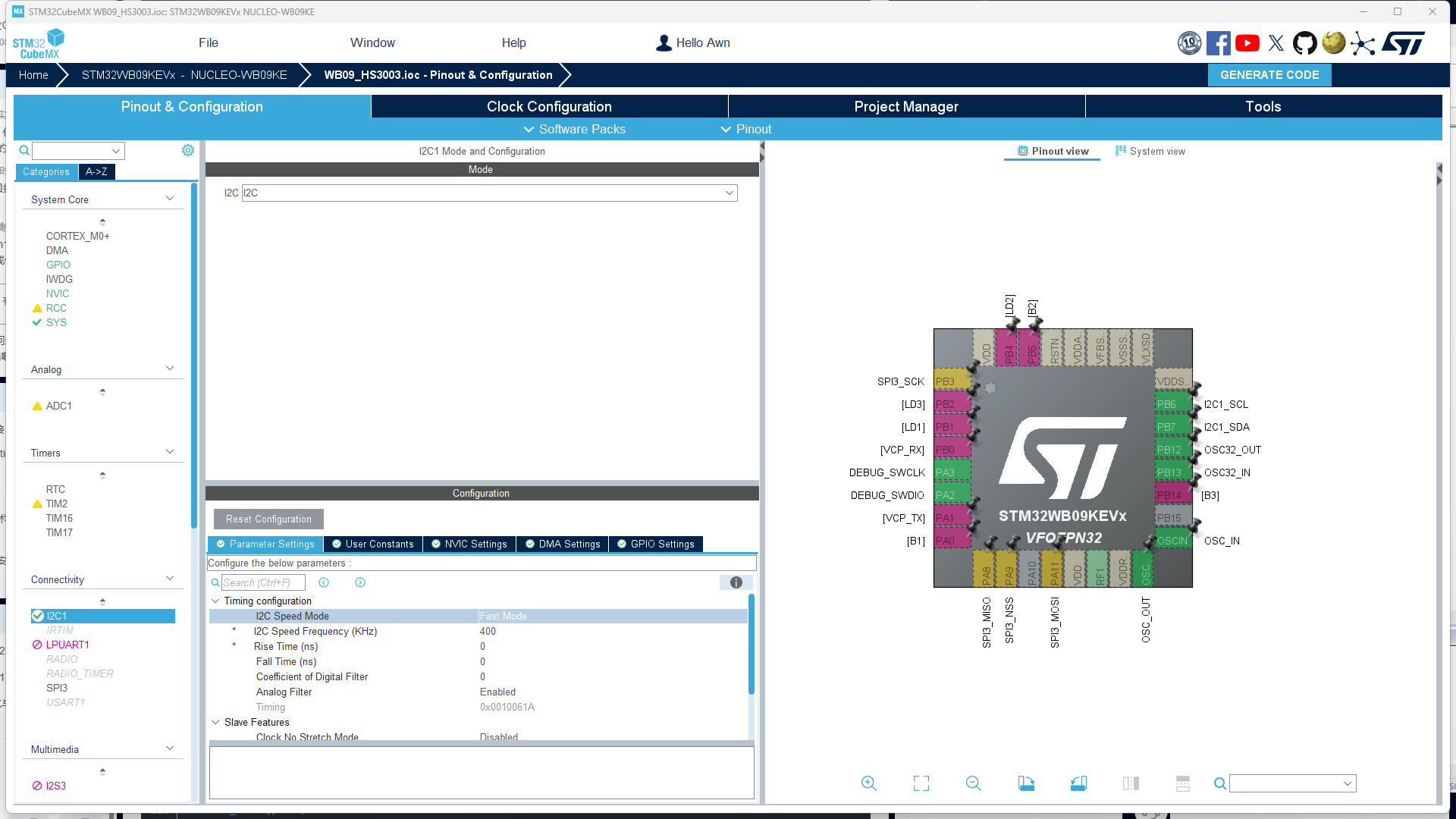Collapse the Analog category

[x=170, y=369]
